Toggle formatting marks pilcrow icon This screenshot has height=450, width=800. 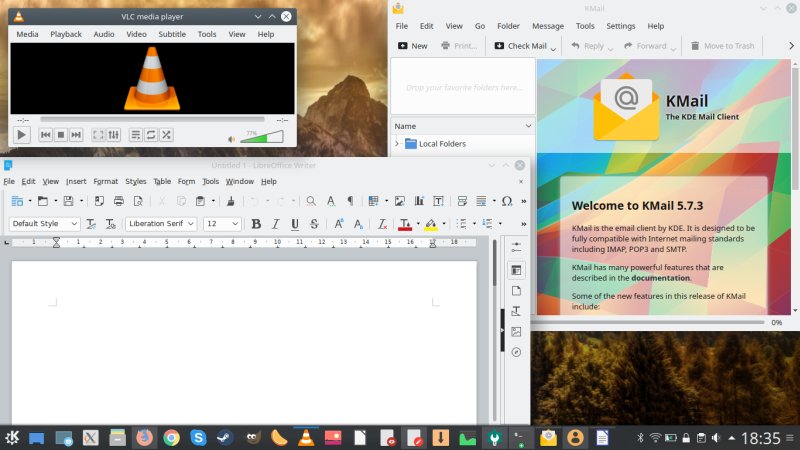coord(350,201)
